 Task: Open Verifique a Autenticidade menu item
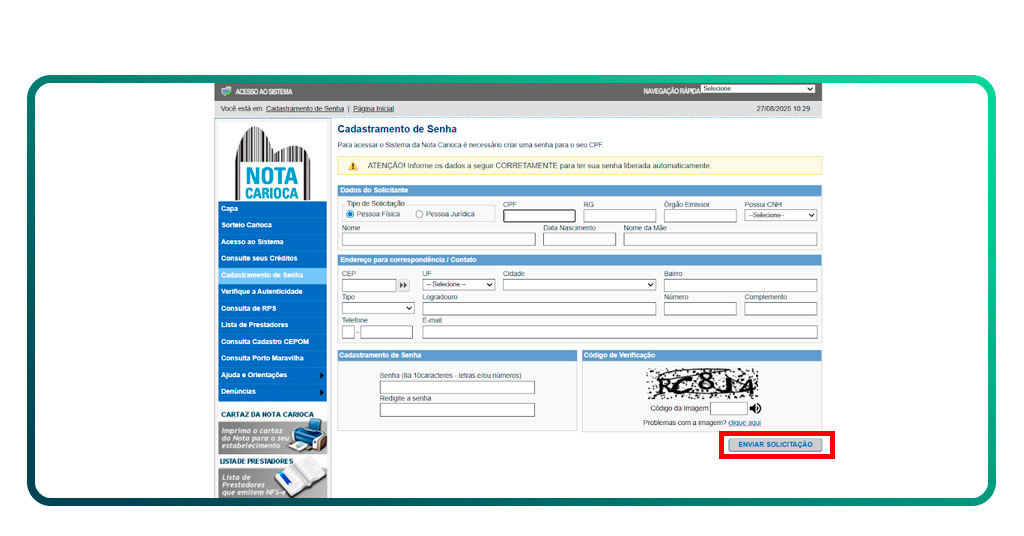[261, 291]
